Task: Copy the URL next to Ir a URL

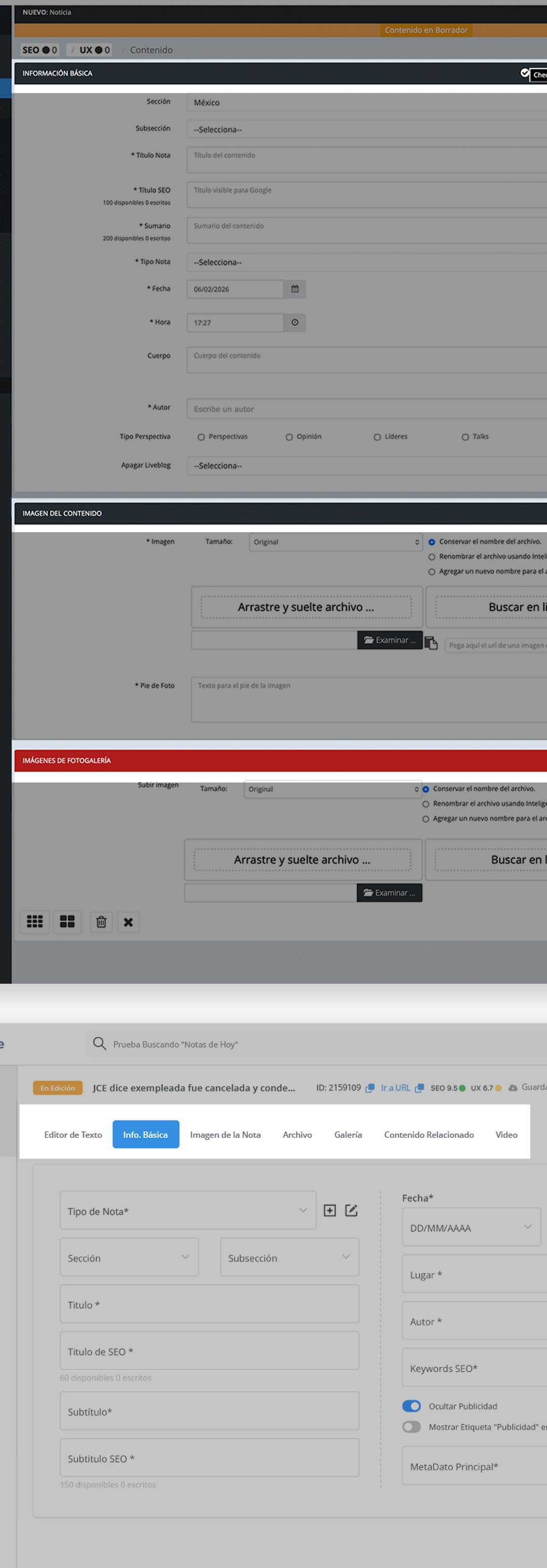Action: [x=419, y=1088]
